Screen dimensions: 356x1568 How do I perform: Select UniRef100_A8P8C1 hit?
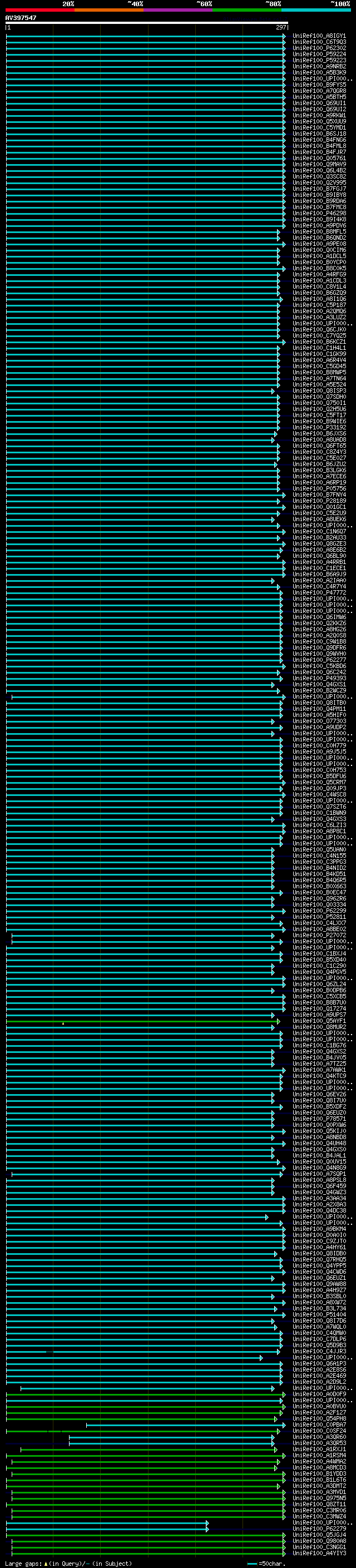(x=319, y=831)
